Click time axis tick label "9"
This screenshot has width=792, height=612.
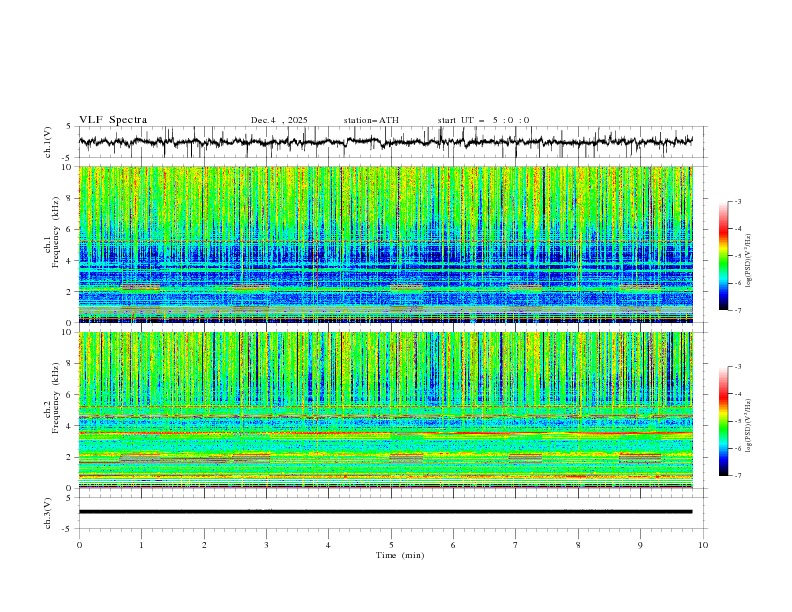point(640,545)
